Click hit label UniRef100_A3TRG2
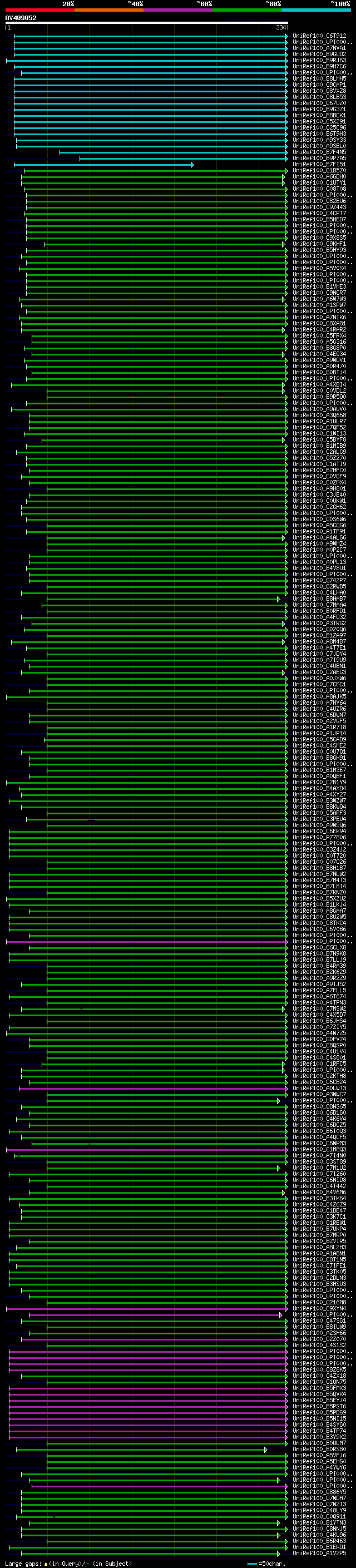356x1568 pixels. coord(319,624)
